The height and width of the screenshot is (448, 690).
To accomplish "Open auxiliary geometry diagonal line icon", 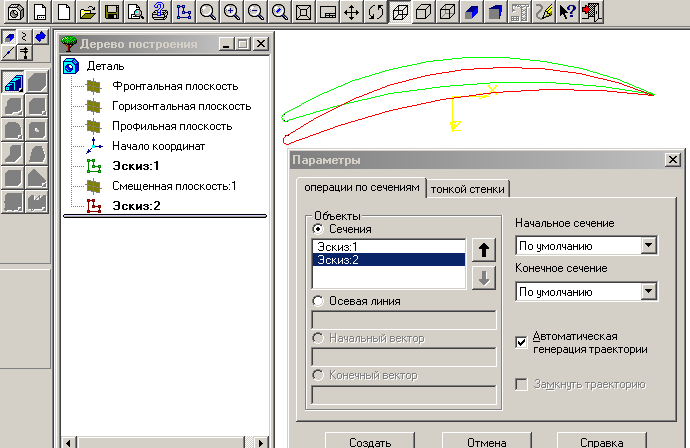I will pos(9,53).
